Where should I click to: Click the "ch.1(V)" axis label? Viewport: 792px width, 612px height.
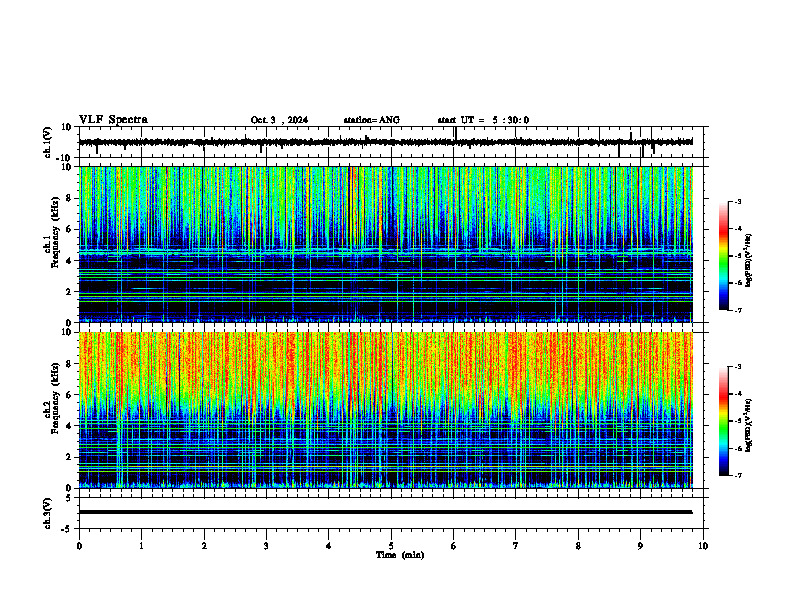[48, 142]
